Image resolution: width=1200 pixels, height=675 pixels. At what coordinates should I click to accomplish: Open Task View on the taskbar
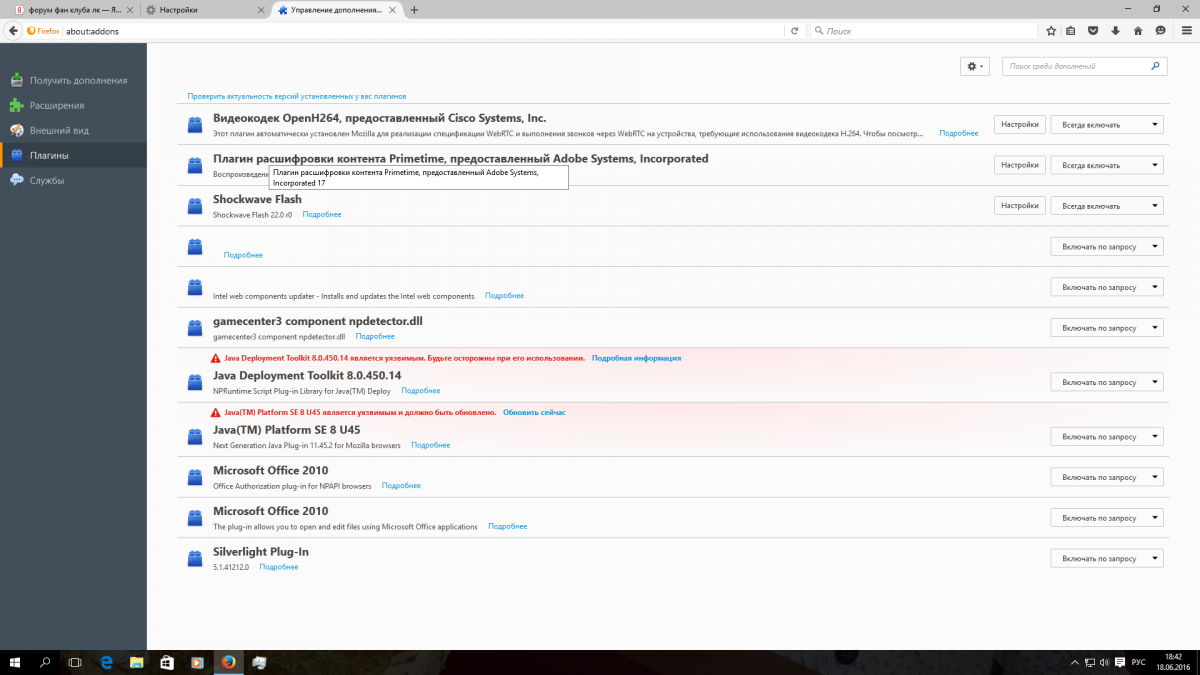click(74, 662)
